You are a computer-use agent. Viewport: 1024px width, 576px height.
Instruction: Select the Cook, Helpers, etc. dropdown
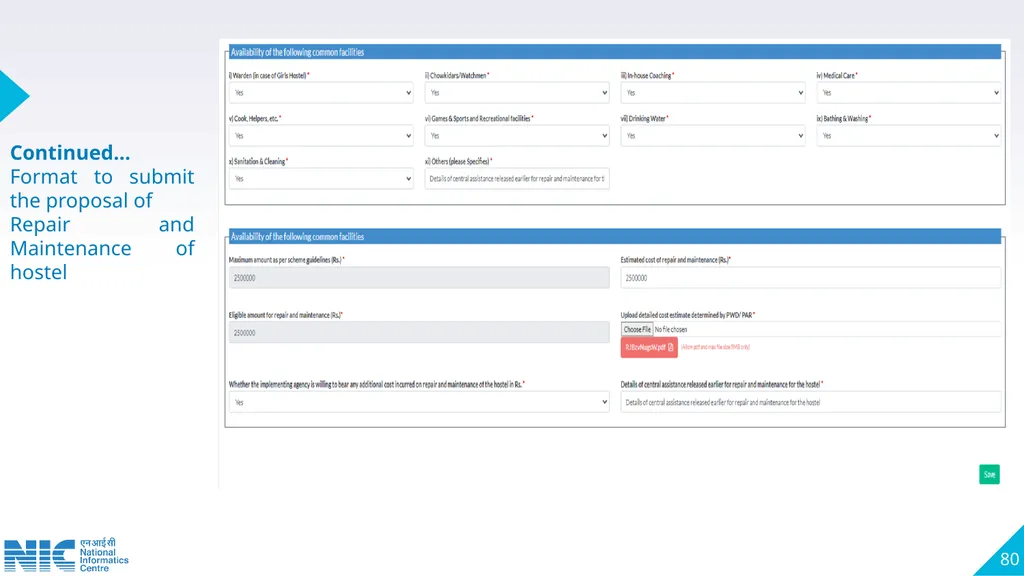[321, 136]
